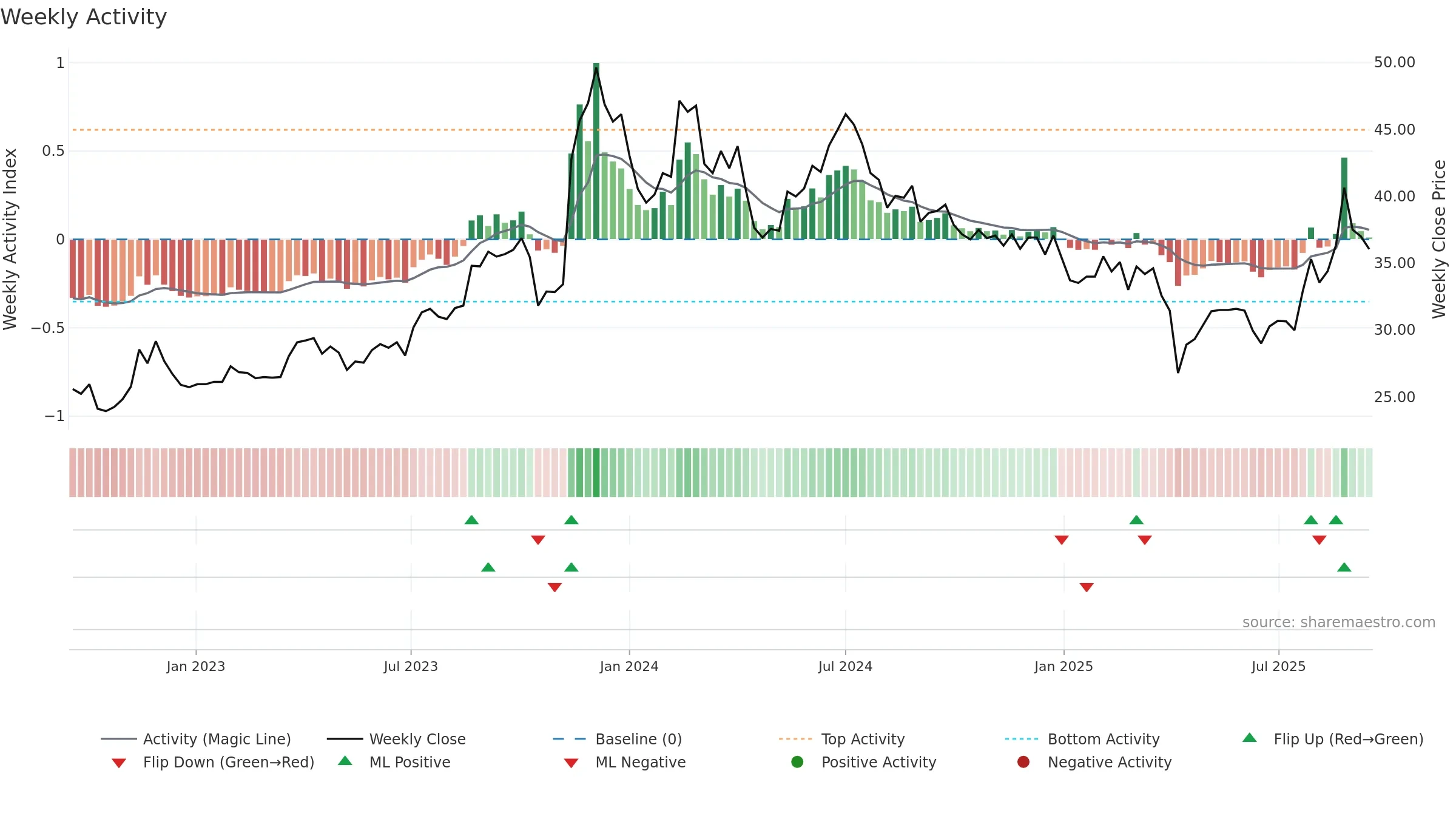
Task: Toggle the Top Activity legend entry
Action: coord(842,739)
